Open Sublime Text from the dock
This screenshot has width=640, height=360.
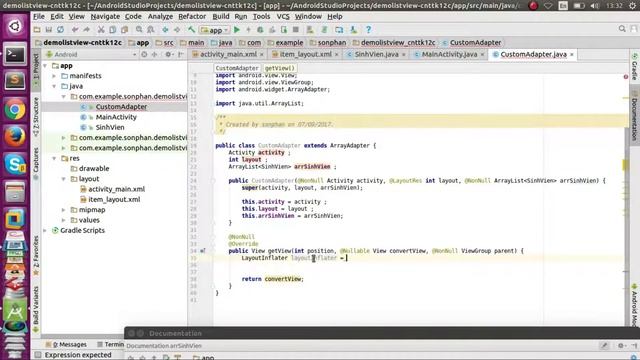click(x=15, y=81)
